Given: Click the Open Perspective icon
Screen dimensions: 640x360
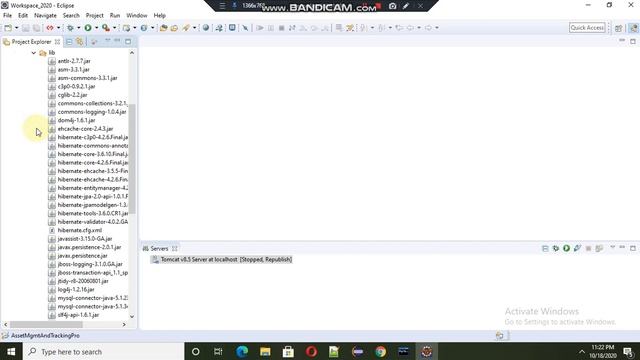Looking at the screenshot, I should (619, 28).
